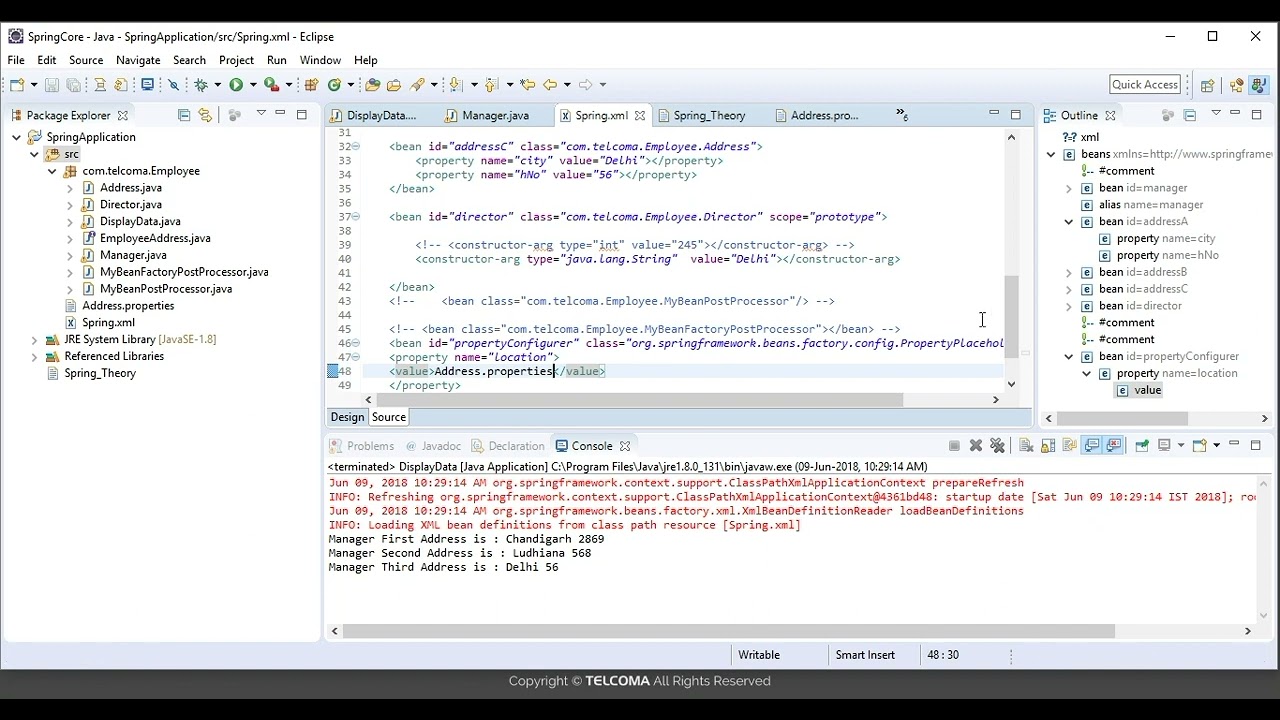Click the Save toolbar icon

pos(52,85)
